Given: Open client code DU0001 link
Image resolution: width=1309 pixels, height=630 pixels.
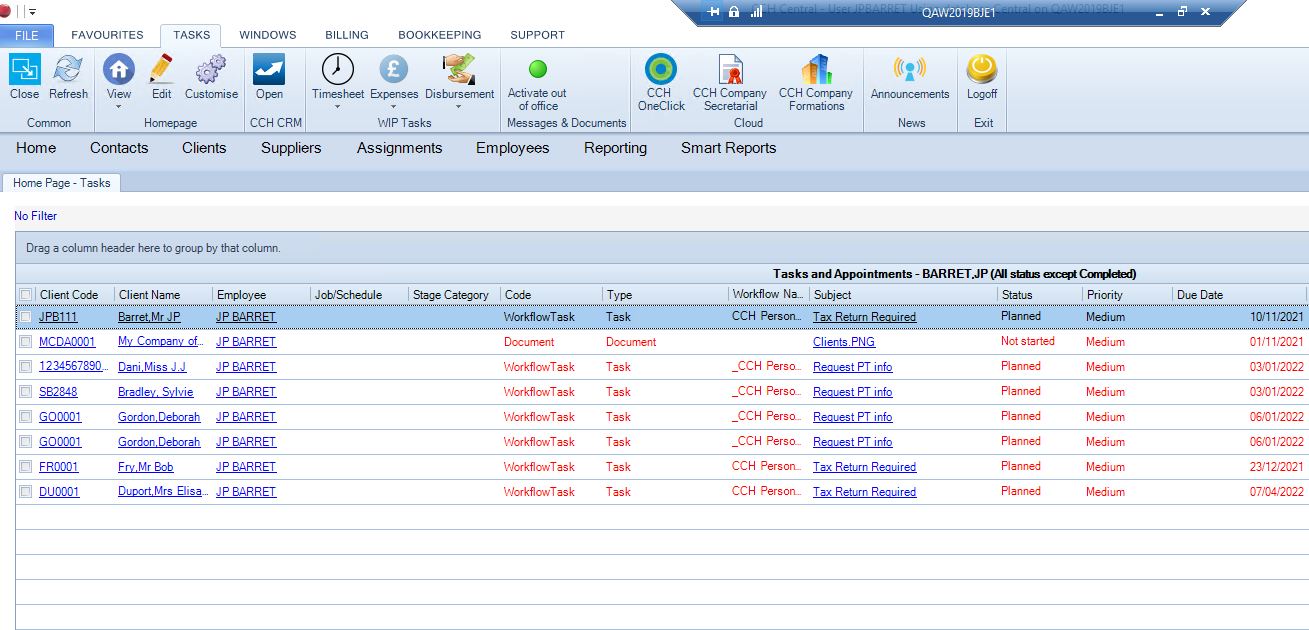Looking at the screenshot, I should [59, 492].
